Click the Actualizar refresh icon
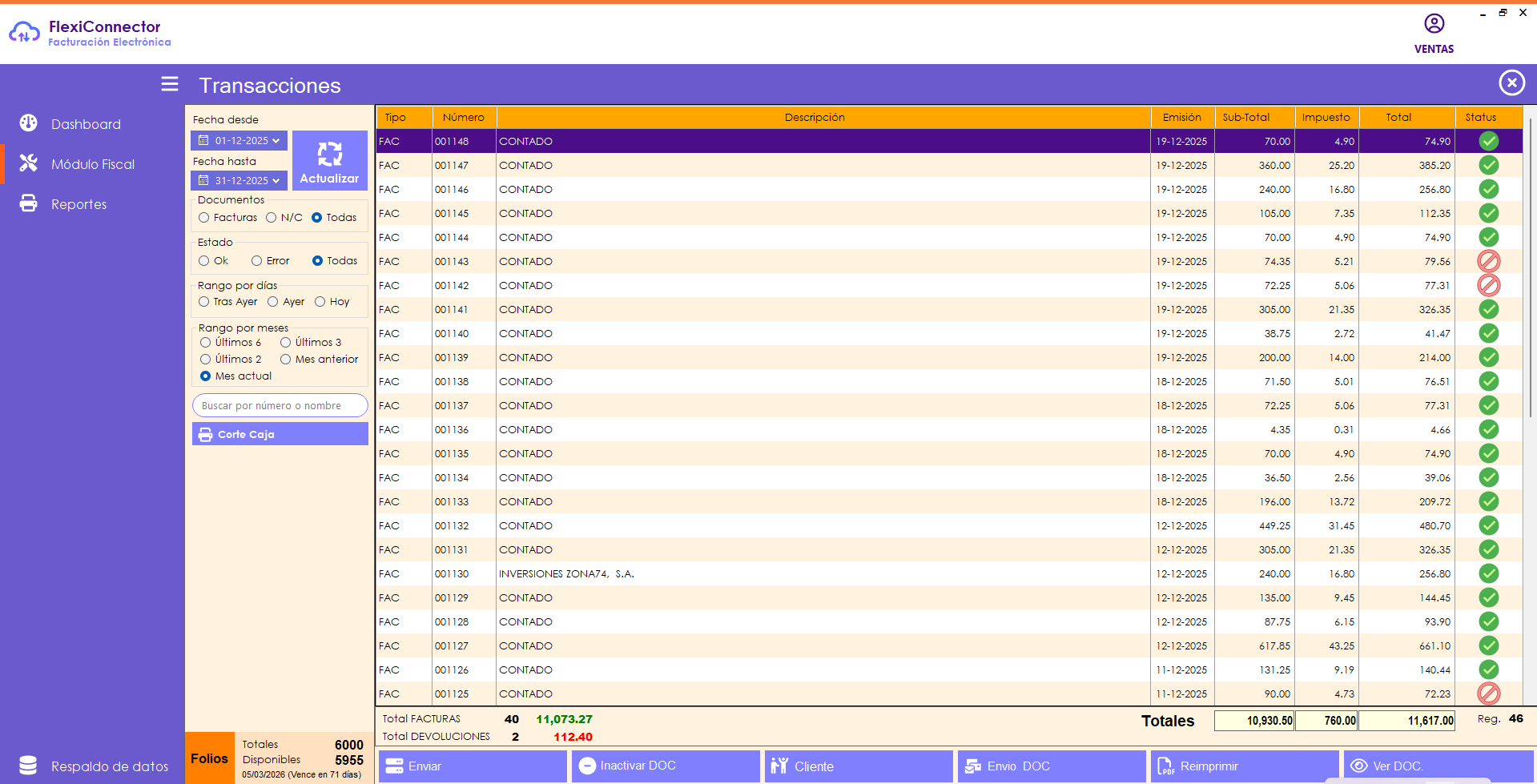1537x784 pixels. [329, 154]
